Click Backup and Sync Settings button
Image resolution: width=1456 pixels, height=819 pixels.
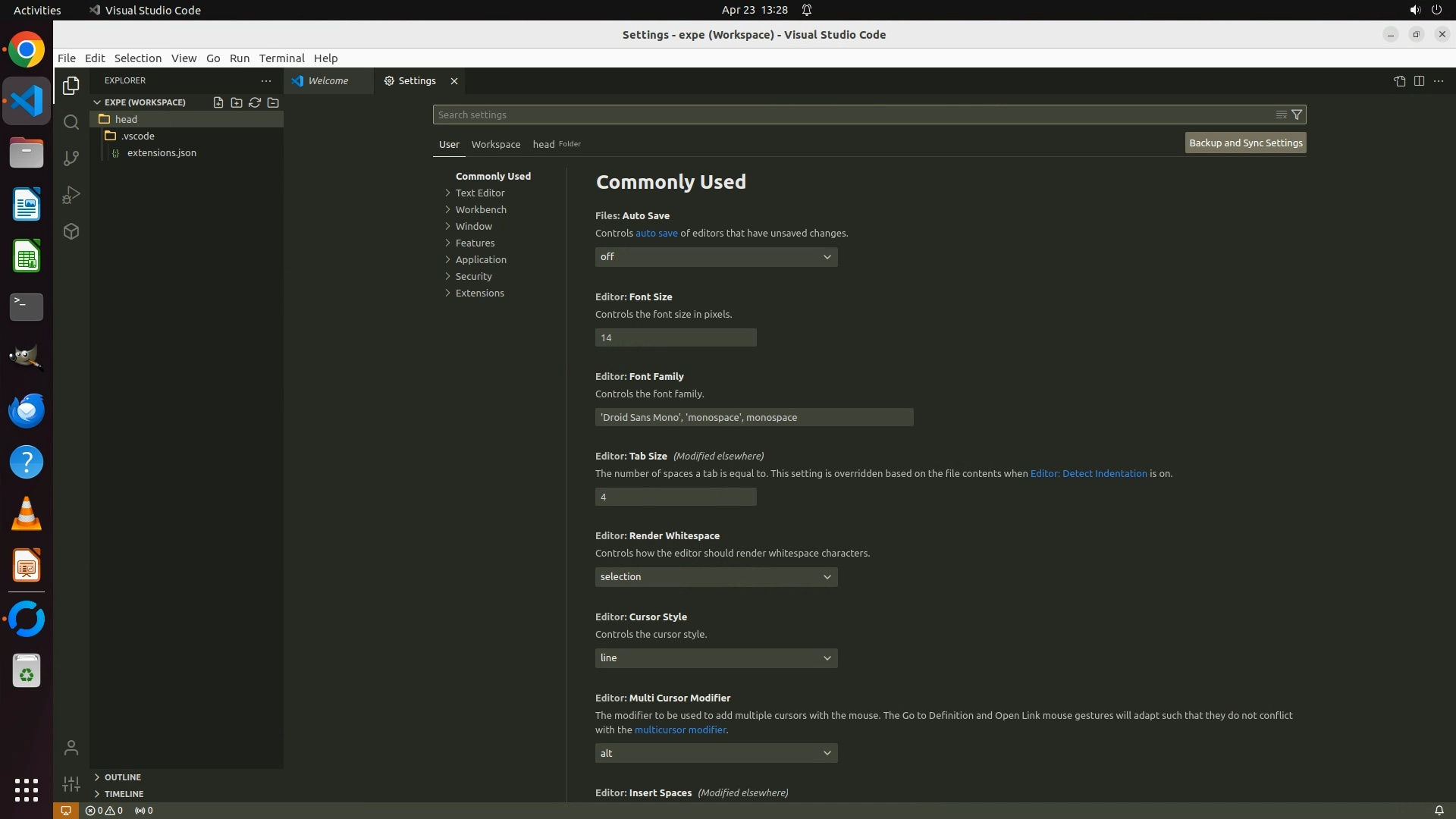[1245, 143]
